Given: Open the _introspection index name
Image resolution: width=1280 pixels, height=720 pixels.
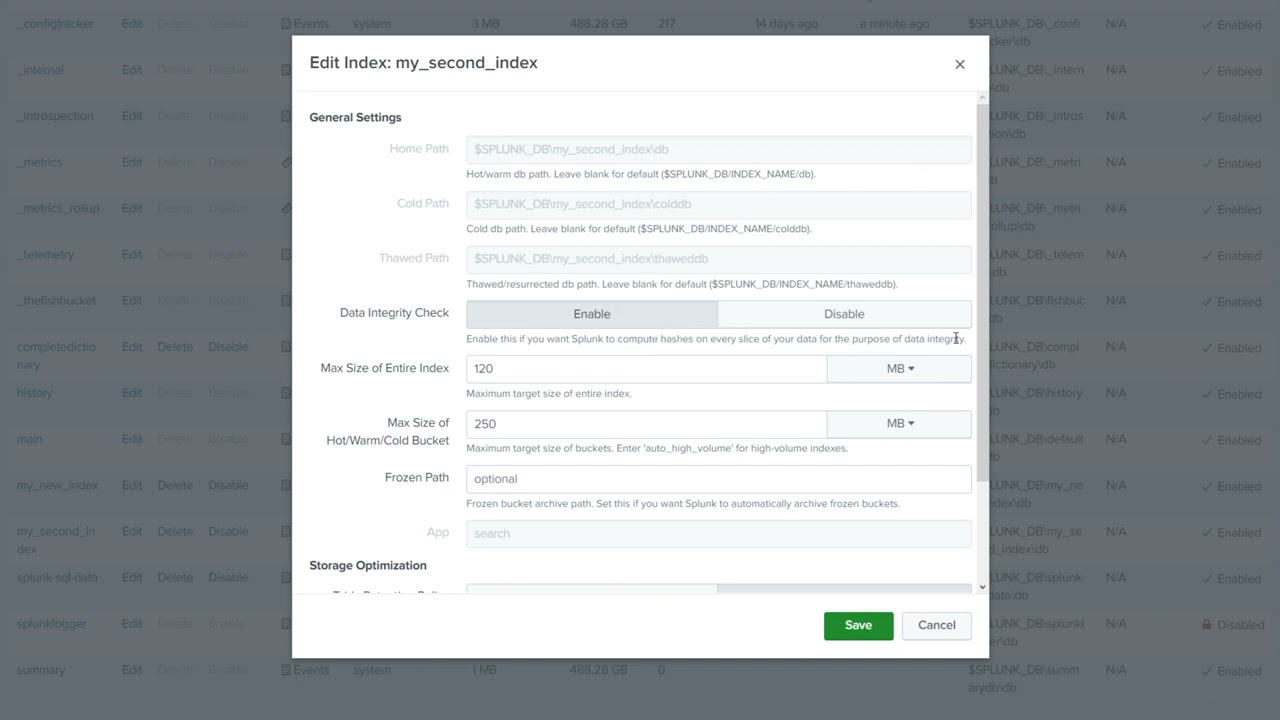Looking at the screenshot, I should [55, 116].
